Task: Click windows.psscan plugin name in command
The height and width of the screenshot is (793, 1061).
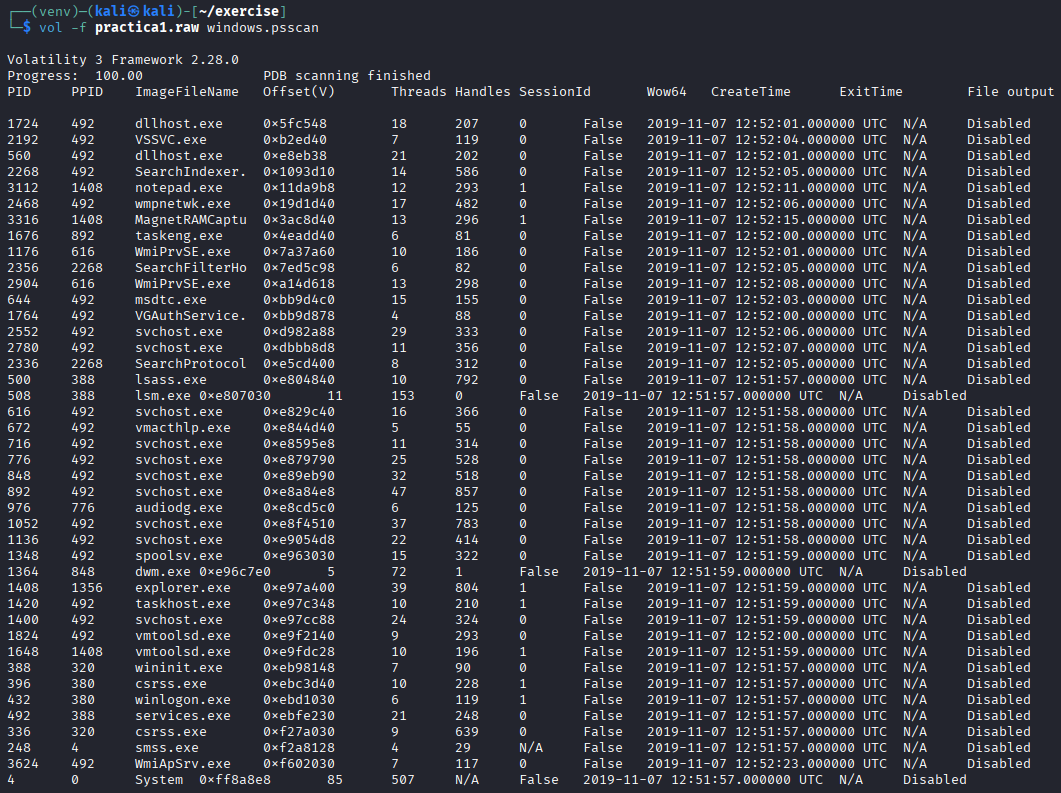Action: [x=262, y=27]
